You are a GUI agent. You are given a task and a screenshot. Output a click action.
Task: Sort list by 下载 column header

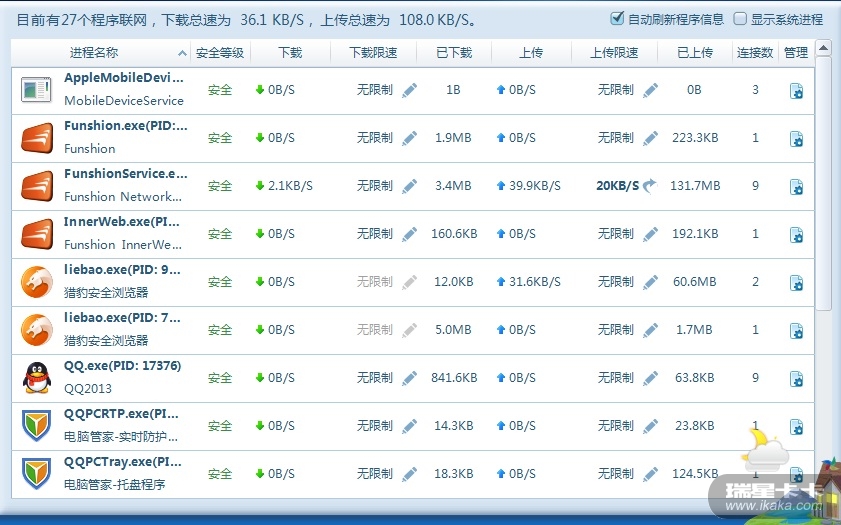pos(290,52)
